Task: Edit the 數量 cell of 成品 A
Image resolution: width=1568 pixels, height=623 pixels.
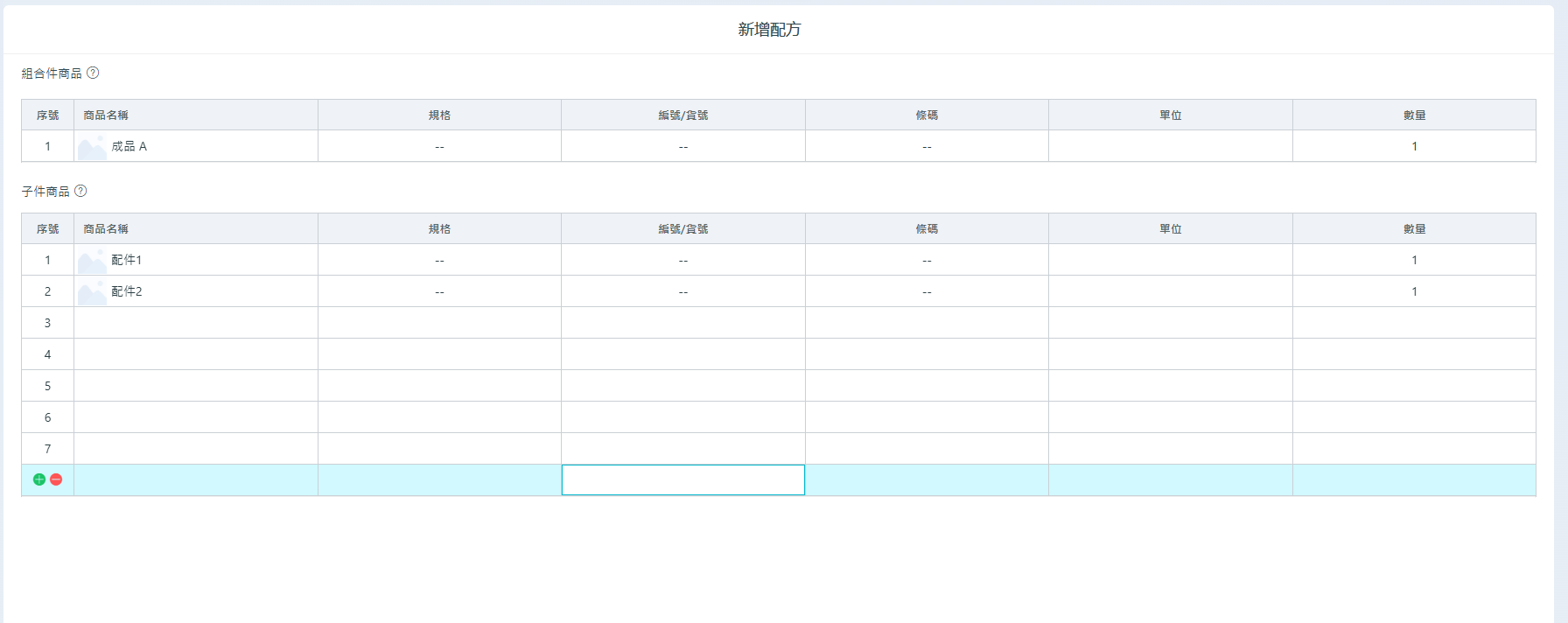Action: coord(1413,146)
